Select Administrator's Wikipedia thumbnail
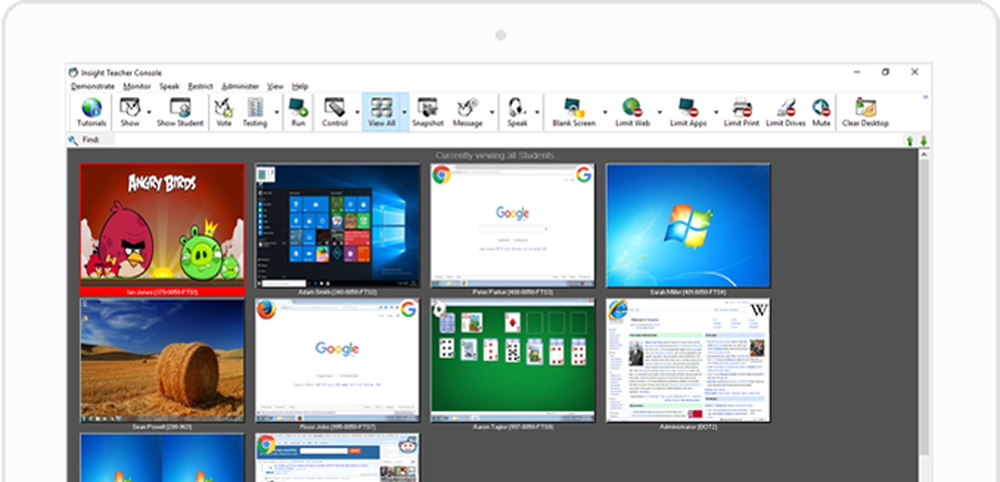 [688, 360]
